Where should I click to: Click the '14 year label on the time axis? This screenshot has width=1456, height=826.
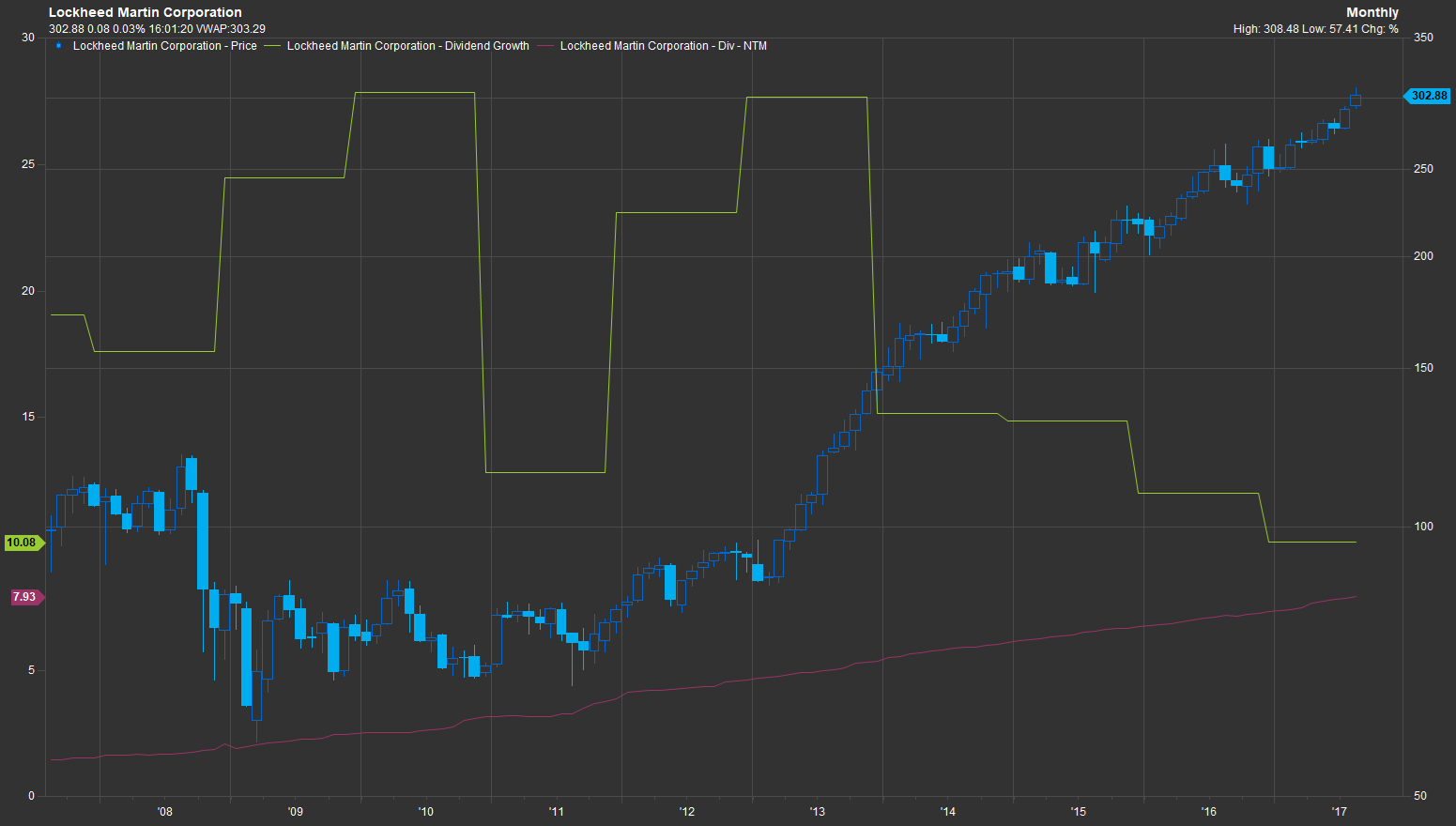[948, 812]
